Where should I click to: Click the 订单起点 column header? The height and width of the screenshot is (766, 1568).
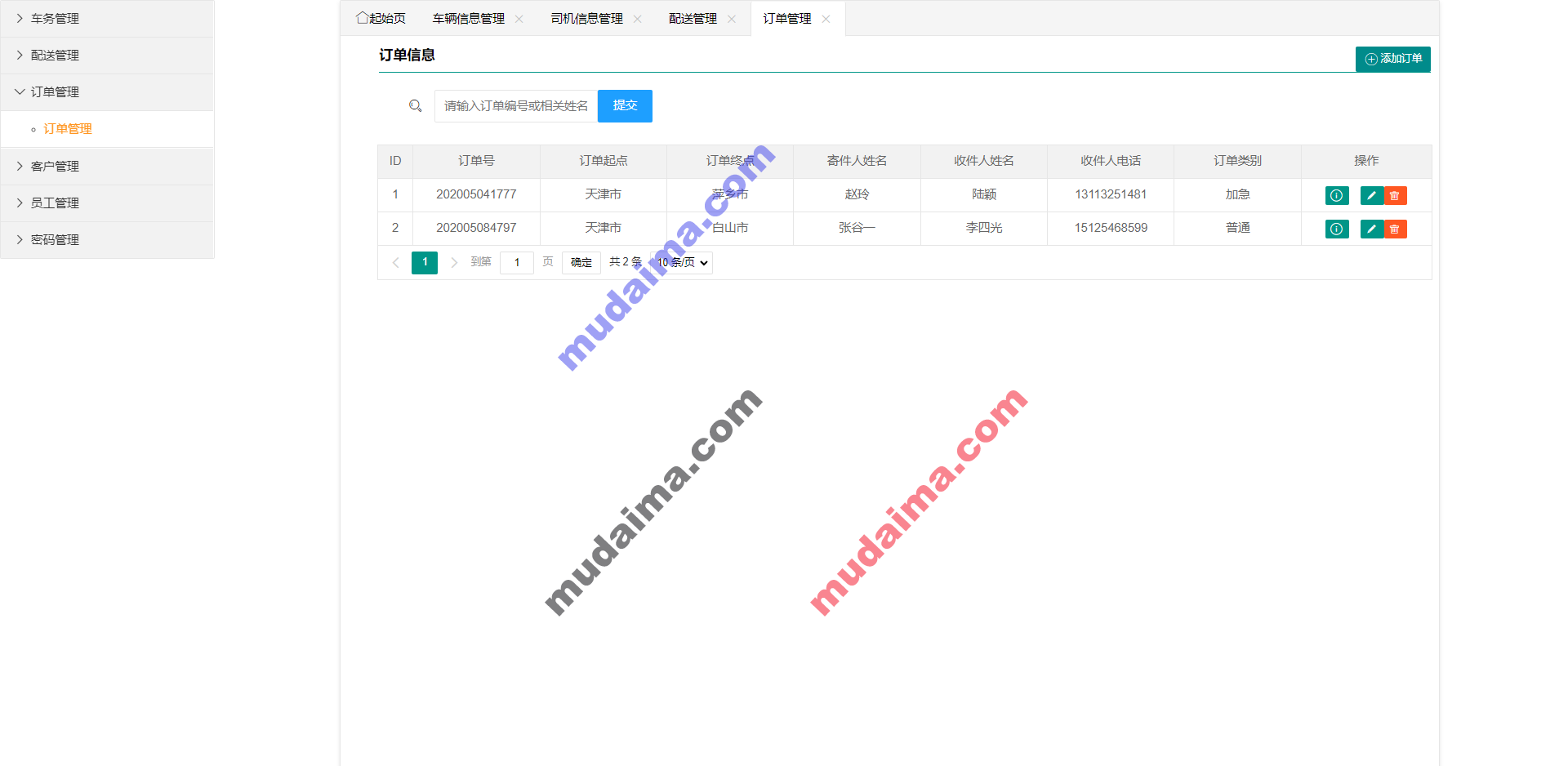604,161
